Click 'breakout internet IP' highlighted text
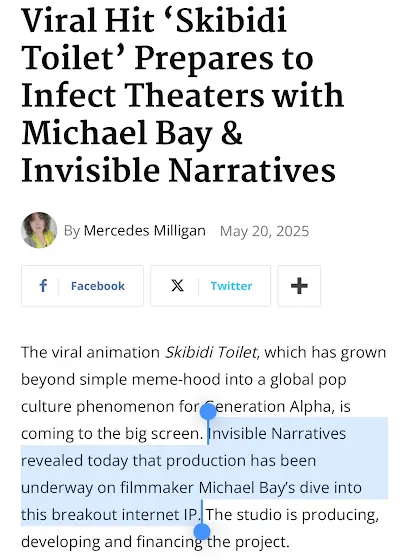 pyautogui.click(x=125, y=515)
